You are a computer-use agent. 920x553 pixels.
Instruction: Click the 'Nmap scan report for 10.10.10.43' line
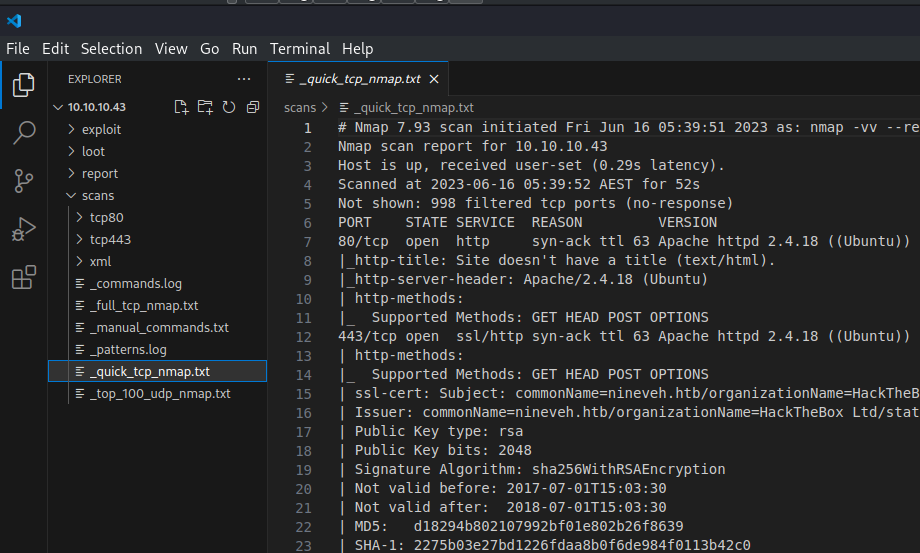tap(472, 147)
